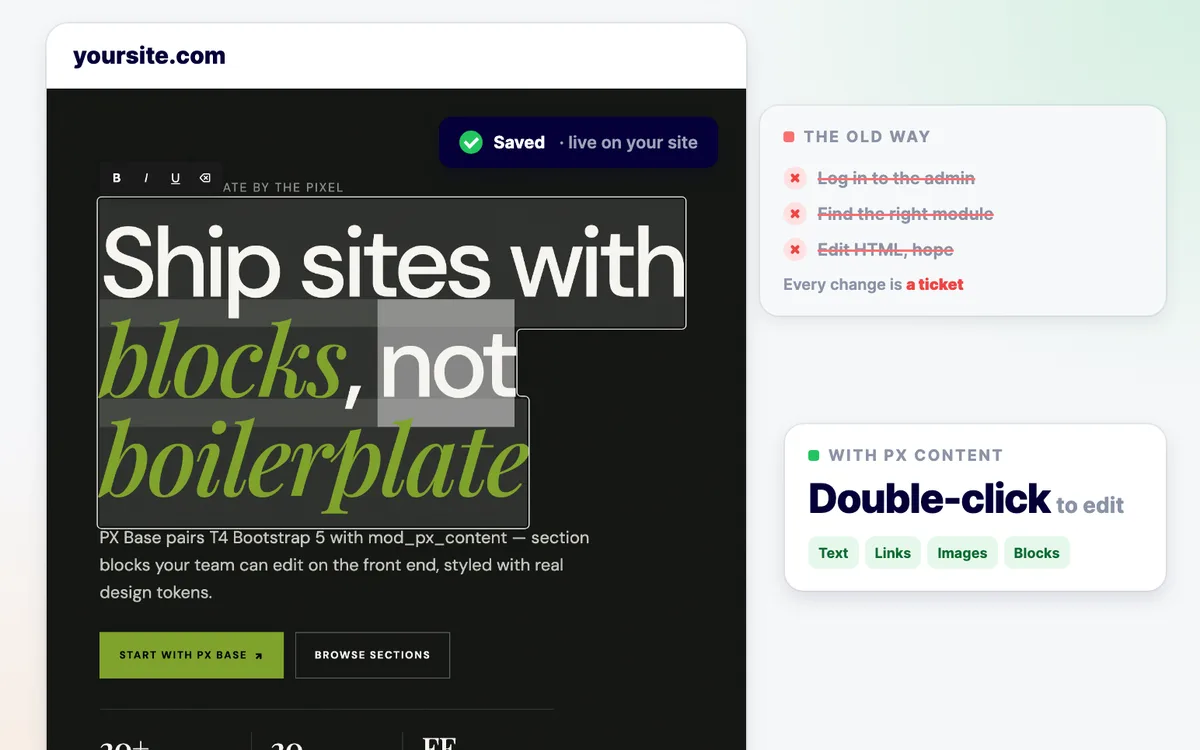Apply italic formatting from the toolbar
This screenshot has height=750, width=1200.
pos(146,178)
